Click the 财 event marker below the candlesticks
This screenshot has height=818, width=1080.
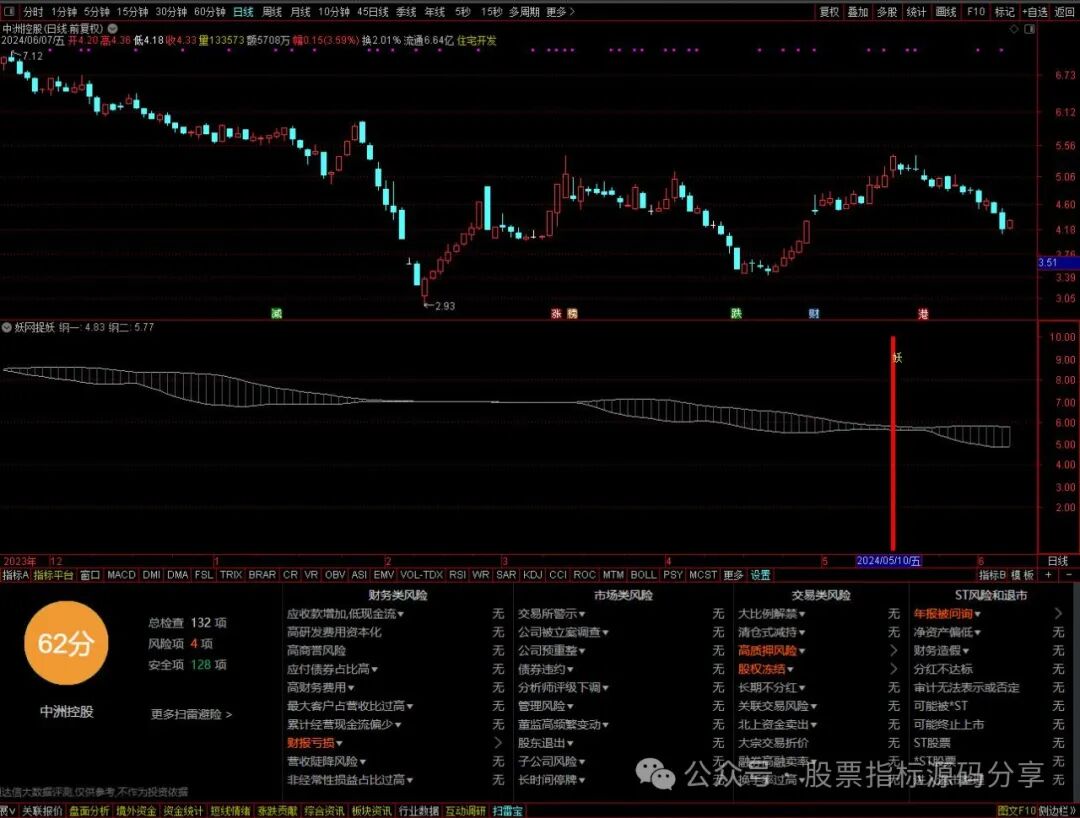[814, 313]
